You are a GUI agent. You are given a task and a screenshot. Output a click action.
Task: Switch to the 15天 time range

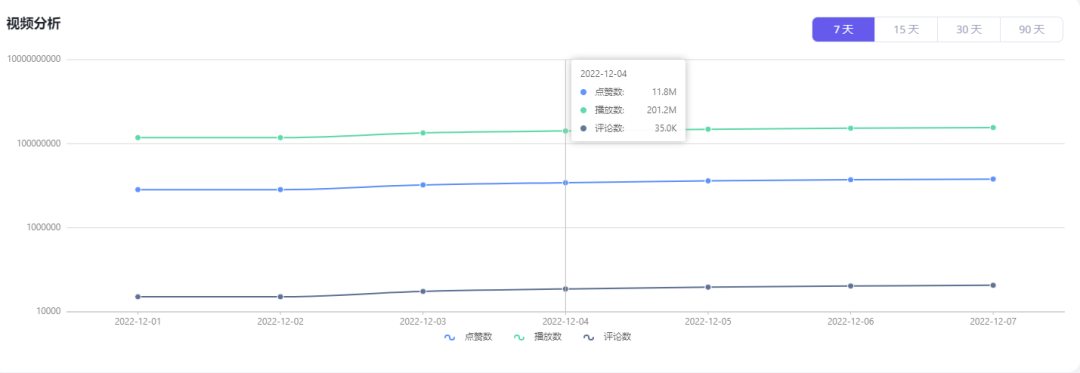pyautogui.click(x=906, y=30)
